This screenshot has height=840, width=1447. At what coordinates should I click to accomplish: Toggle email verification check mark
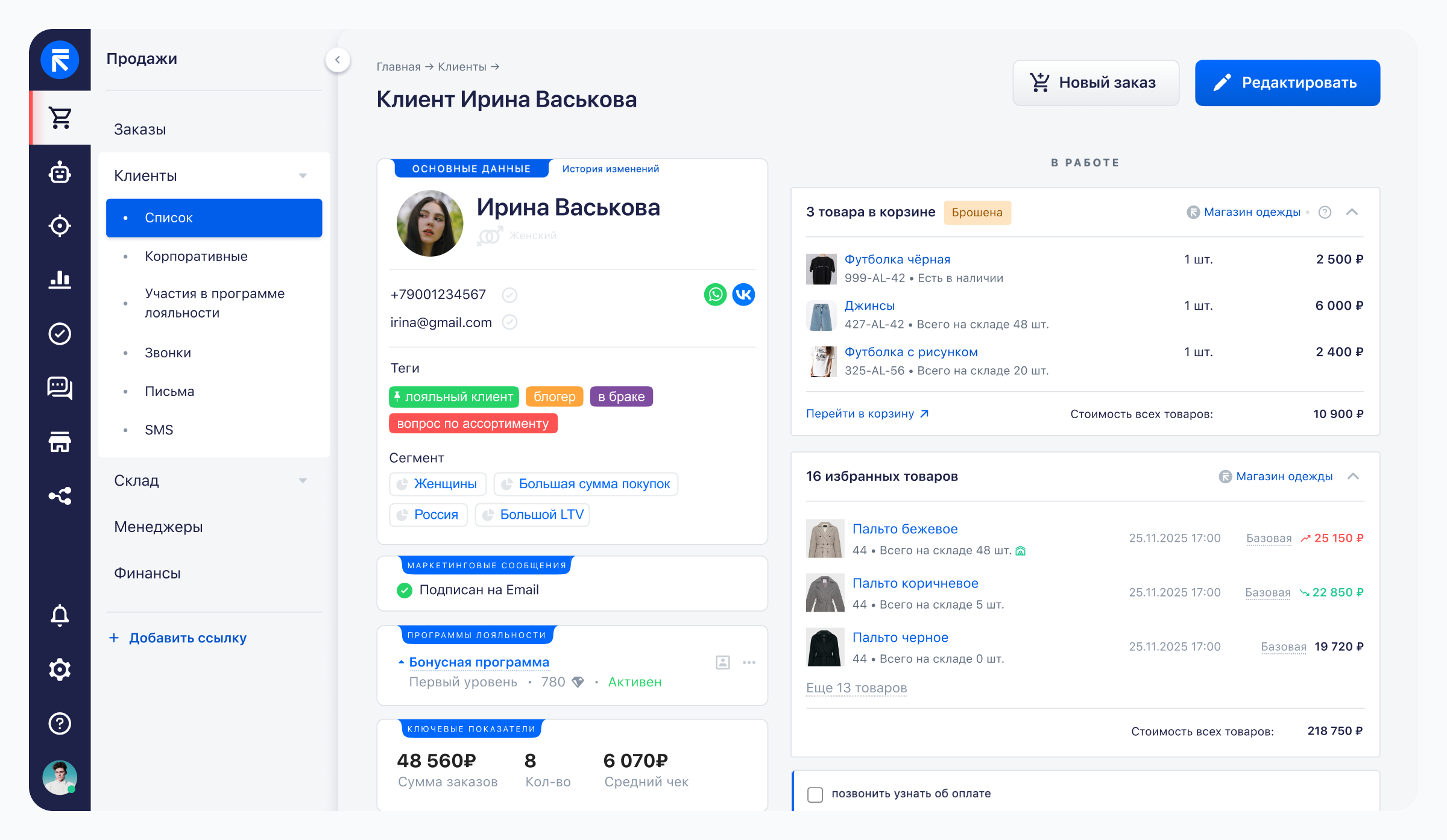click(509, 322)
